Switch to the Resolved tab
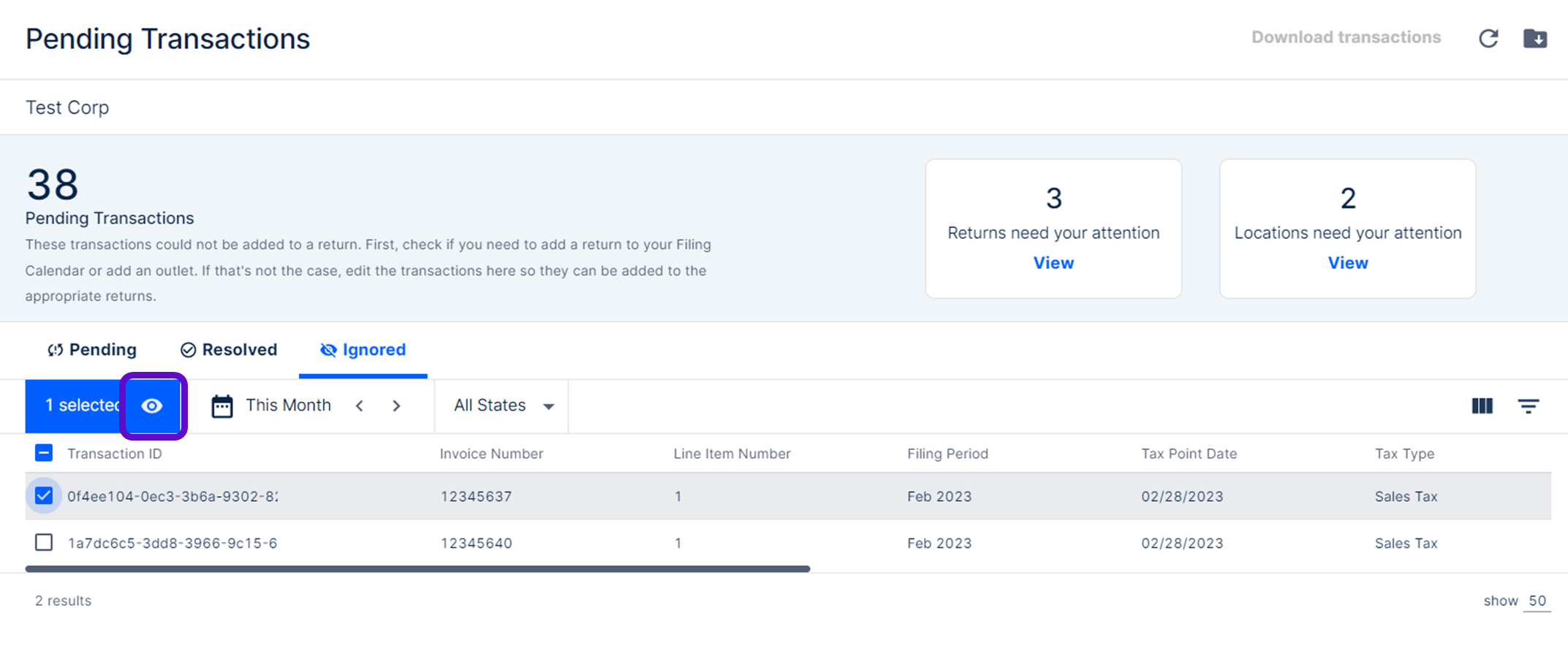Screen dimensions: 1568x659 (229, 350)
